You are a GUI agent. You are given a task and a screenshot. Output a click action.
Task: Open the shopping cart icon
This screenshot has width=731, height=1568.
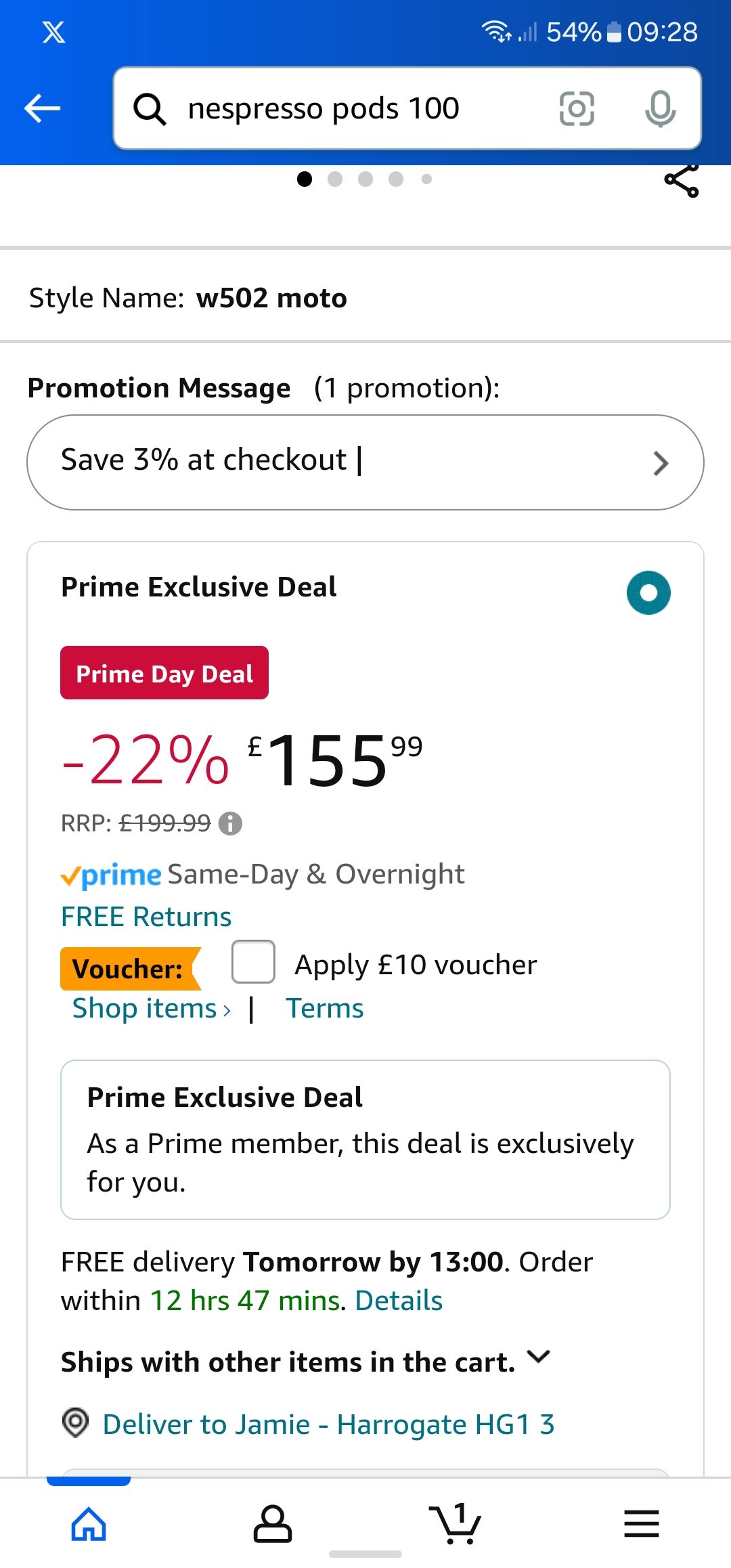click(x=455, y=1524)
